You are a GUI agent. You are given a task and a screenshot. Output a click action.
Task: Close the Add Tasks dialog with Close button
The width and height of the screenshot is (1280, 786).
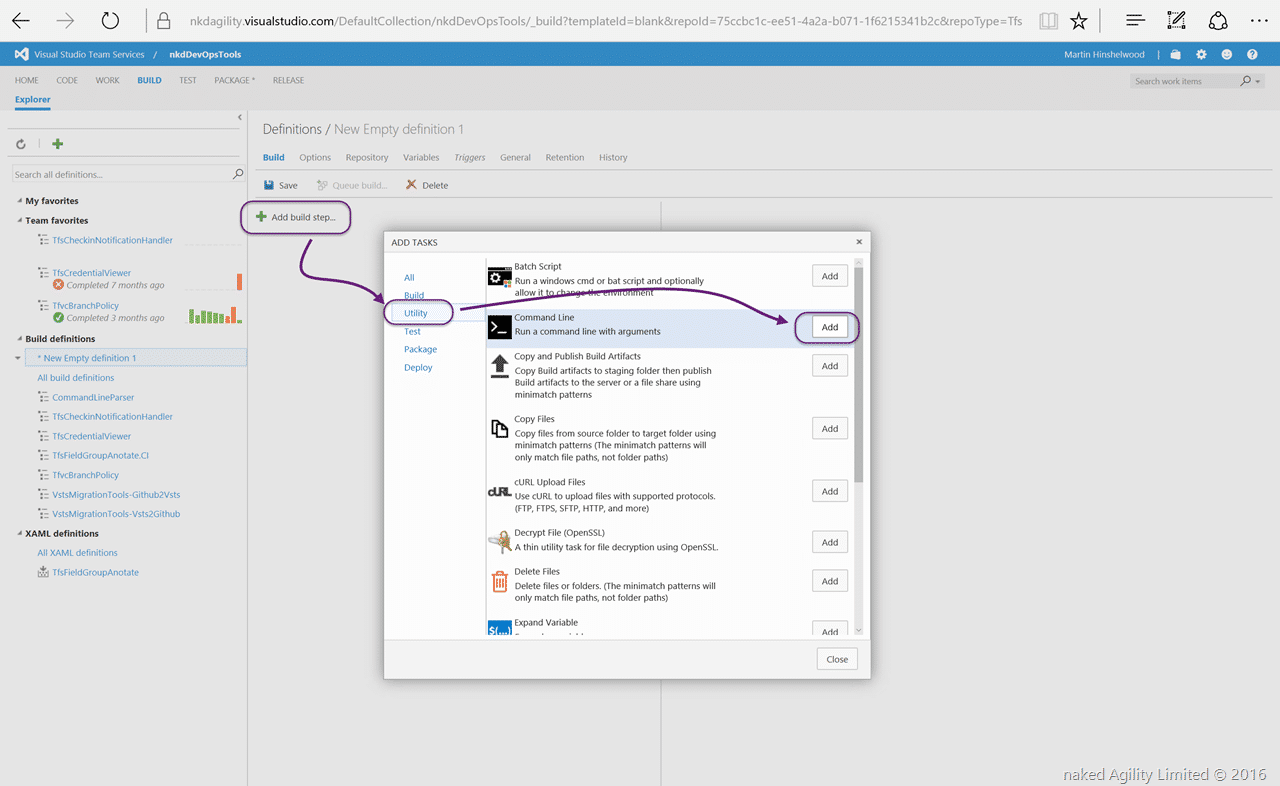pyautogui.click(x=837, y=659)
